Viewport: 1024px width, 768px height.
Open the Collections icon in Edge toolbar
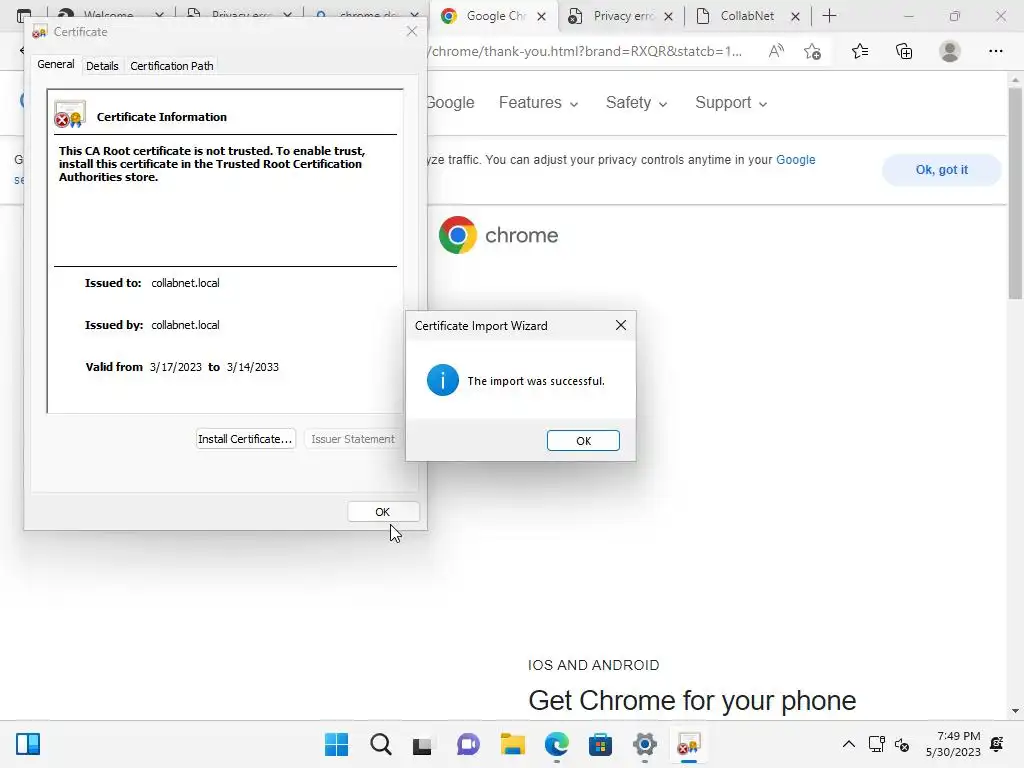pos(904,51)
